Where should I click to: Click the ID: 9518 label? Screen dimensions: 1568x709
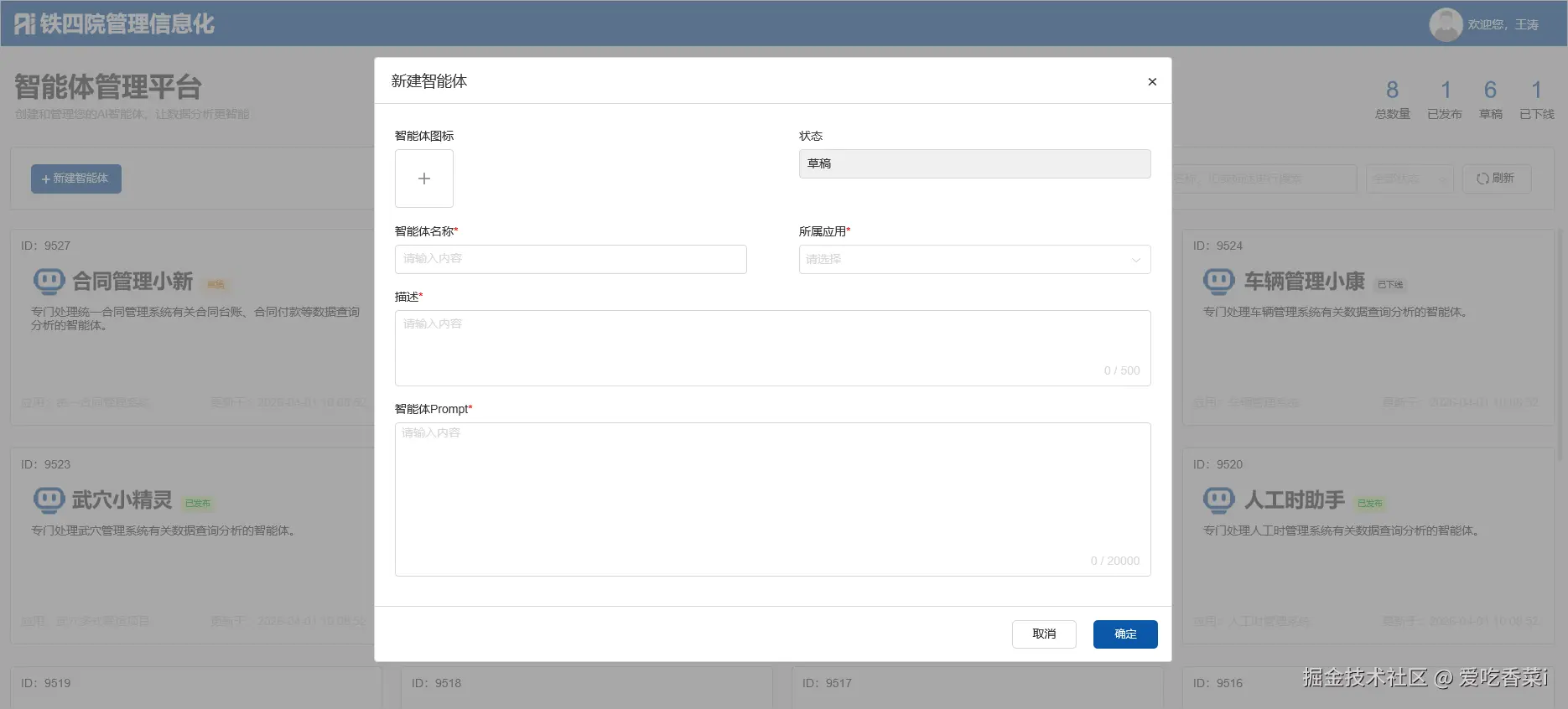[437, 683]
